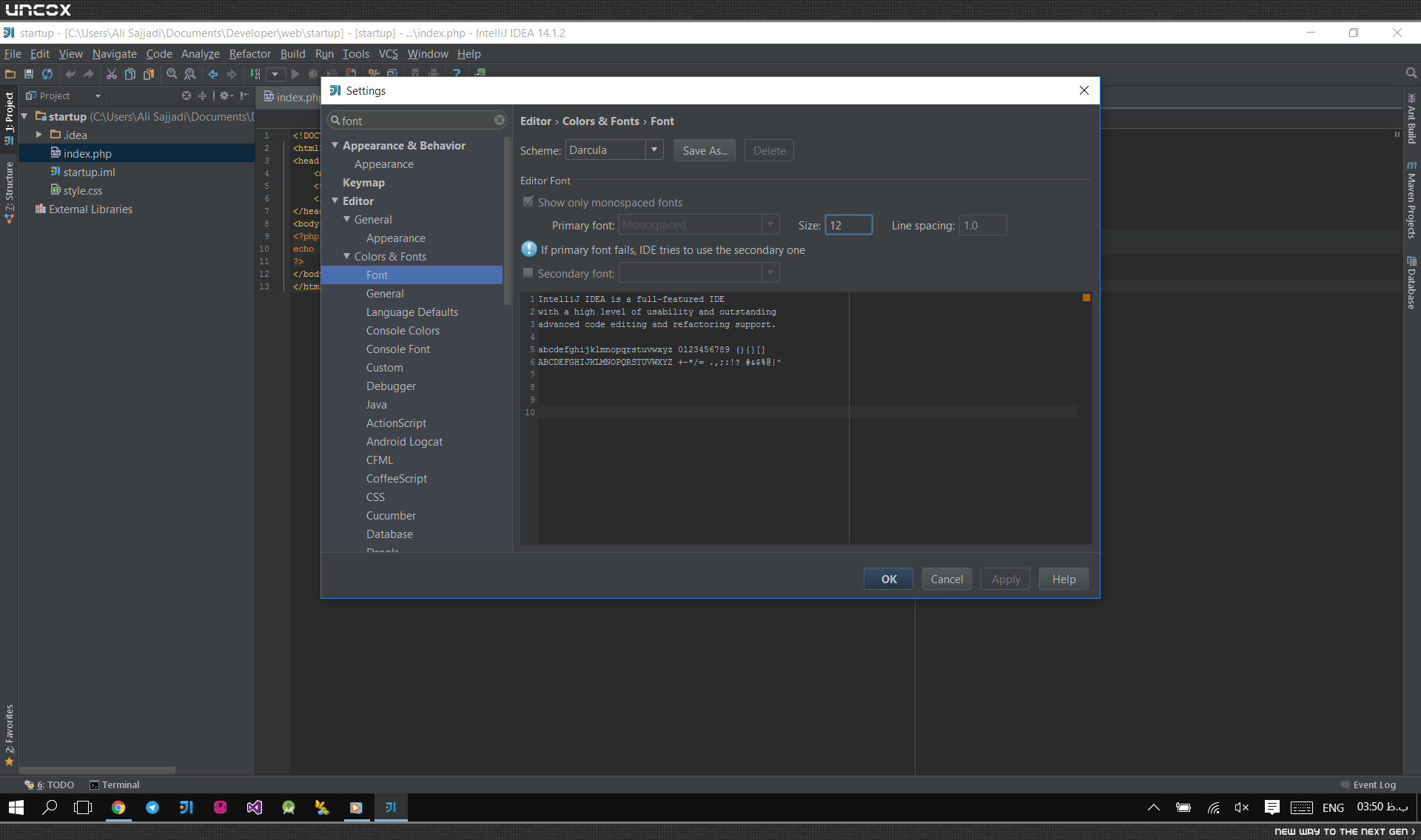Image resolution: width=1421 pixels, height=840 pixels.
Task: Click the Cut scissors icon
Action: (x=112, y=74)
